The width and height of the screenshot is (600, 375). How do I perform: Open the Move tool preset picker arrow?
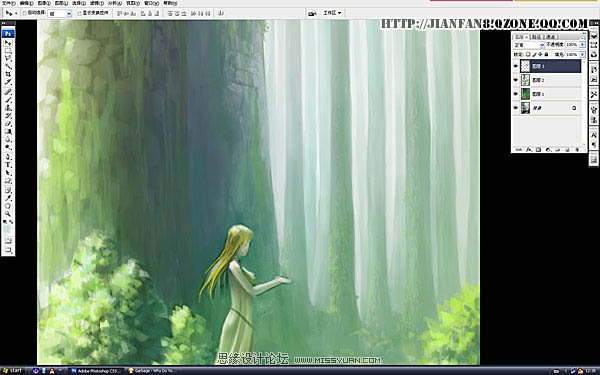16,13
